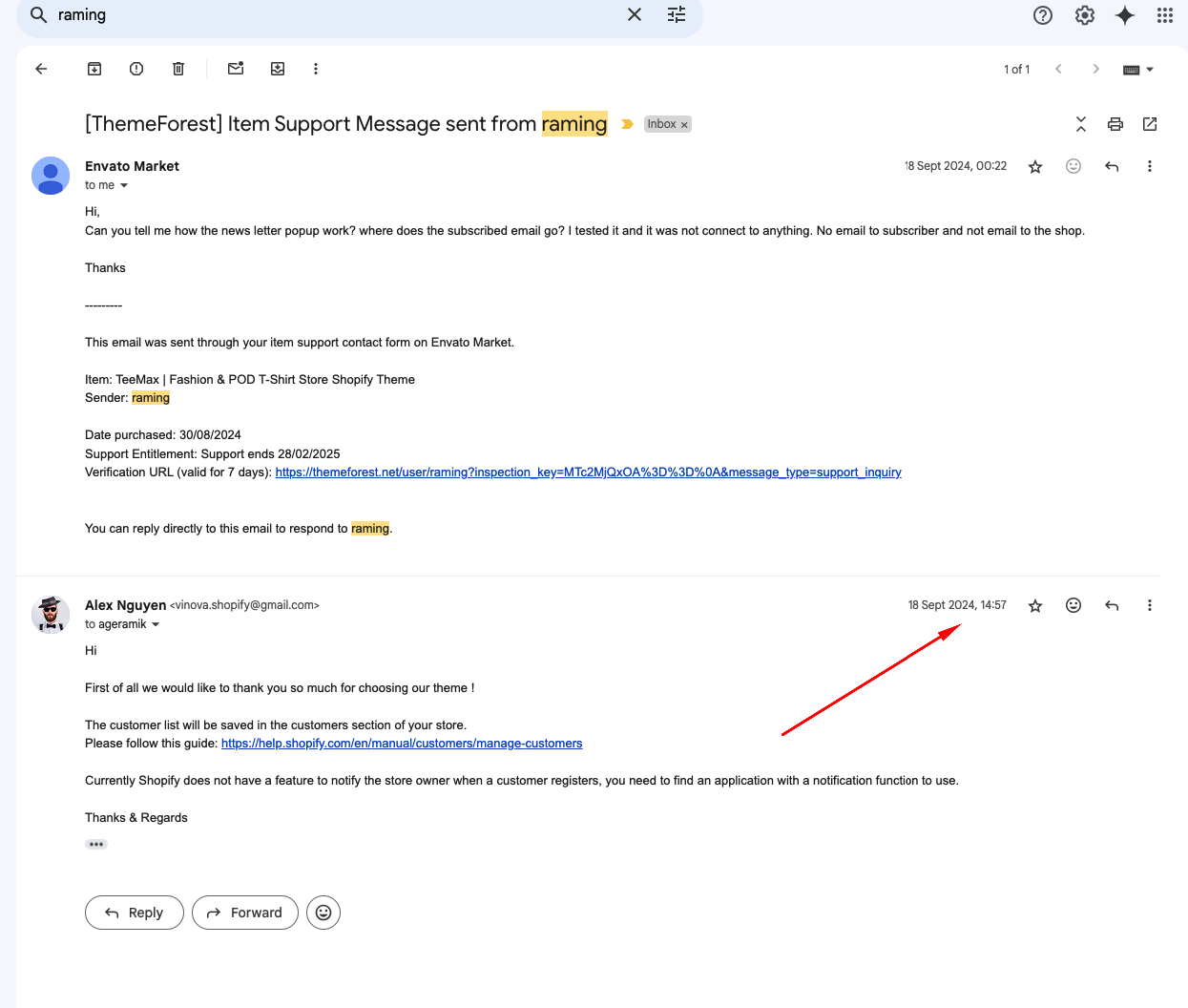1188x1008 pixels.
Task: Open the emoji reaction button beside Forward
Action: click(323, 913)
